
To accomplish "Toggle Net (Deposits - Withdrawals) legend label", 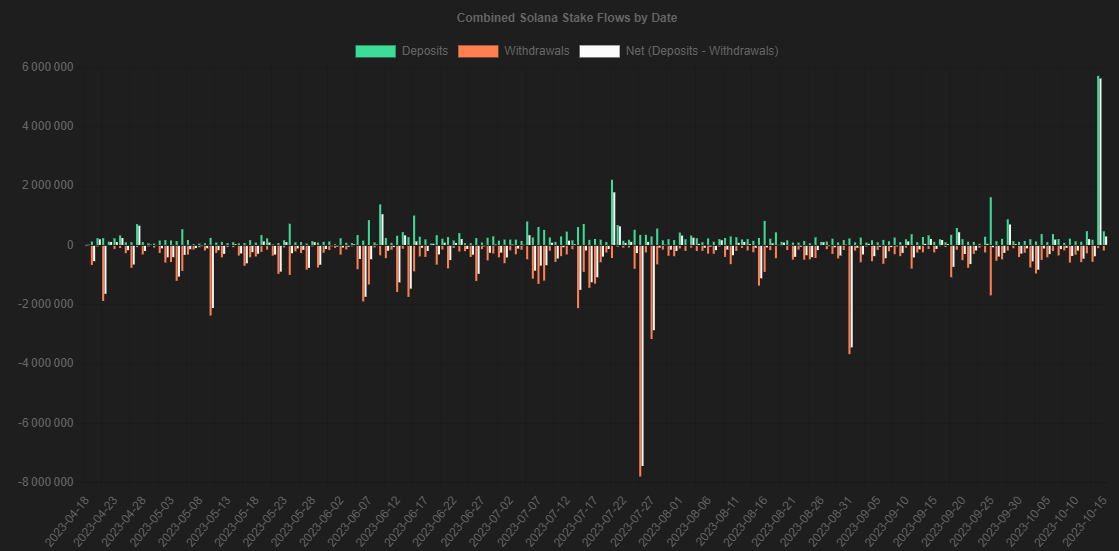I will tap(701, 50).
